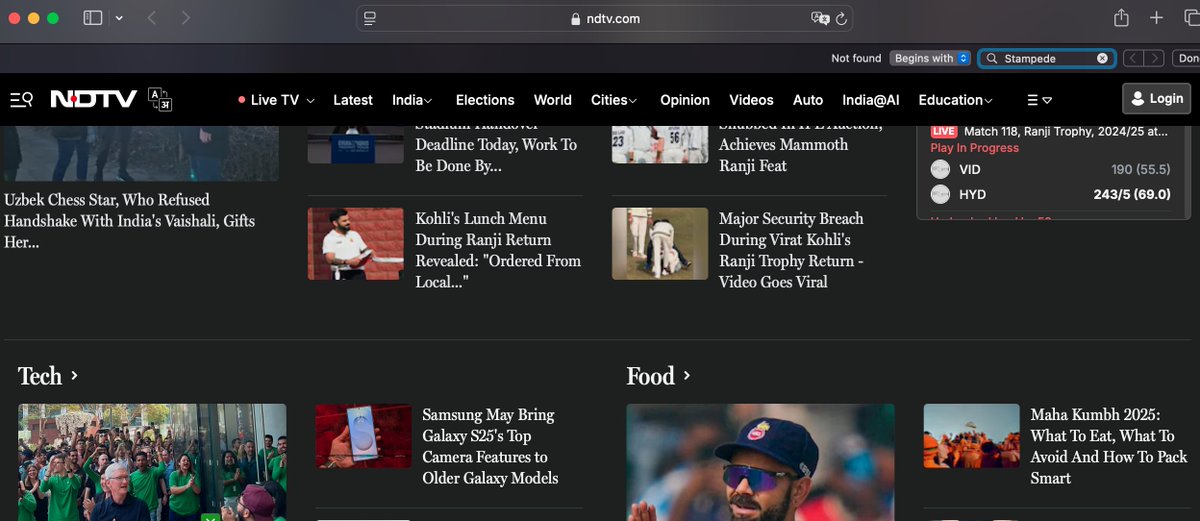Open the Tech section heading

(x=40, y=376)
